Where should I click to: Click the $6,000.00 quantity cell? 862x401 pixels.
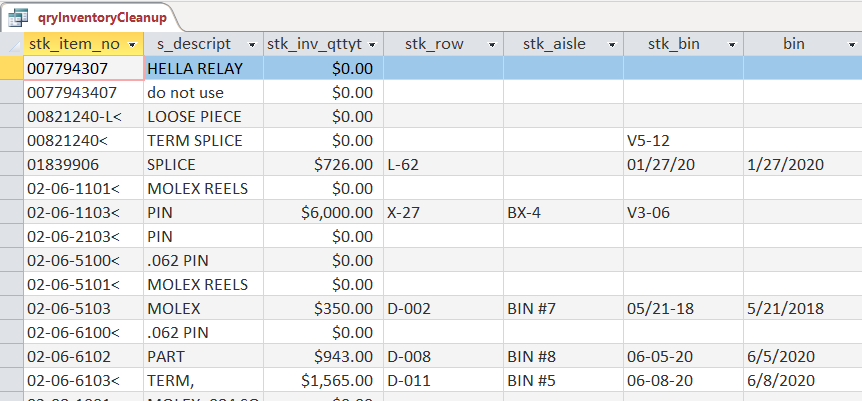(322, 212)
